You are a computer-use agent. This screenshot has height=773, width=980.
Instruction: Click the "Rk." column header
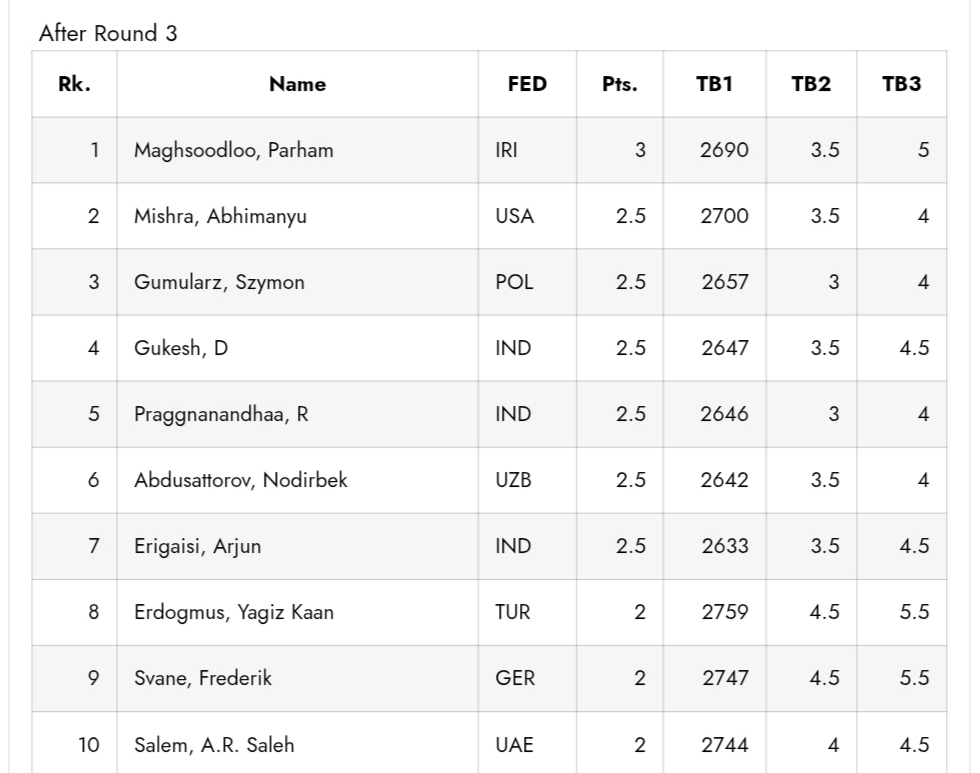74,85
